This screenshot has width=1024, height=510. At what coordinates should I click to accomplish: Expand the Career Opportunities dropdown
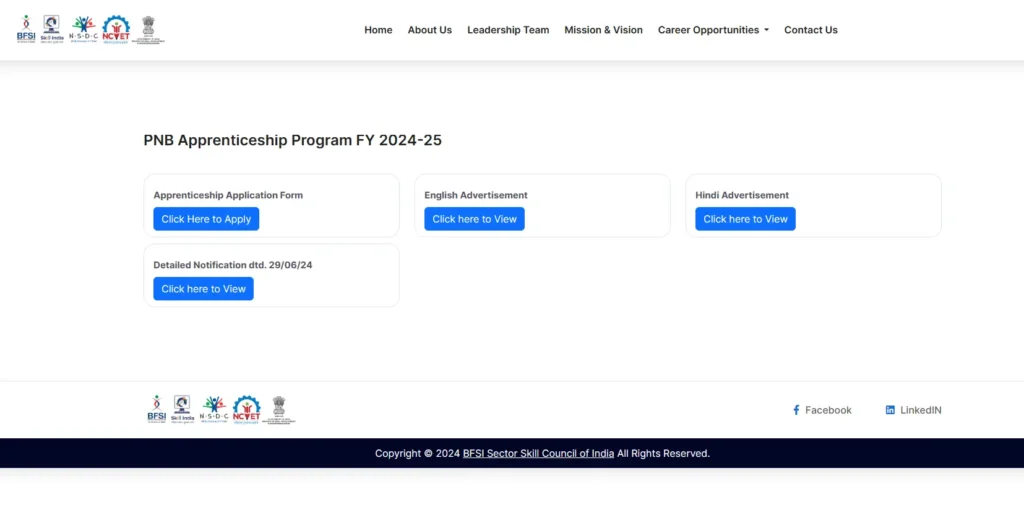tap(713, 30)
